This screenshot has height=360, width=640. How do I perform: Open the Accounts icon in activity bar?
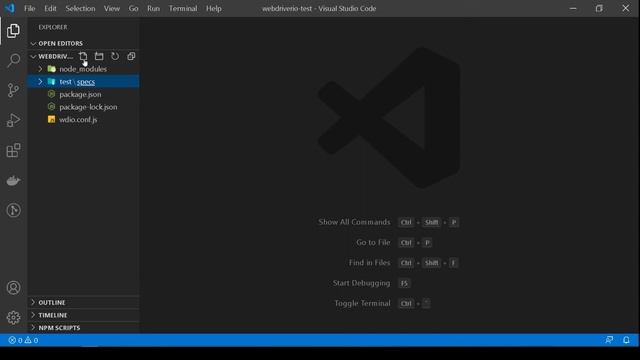point(13,288)
